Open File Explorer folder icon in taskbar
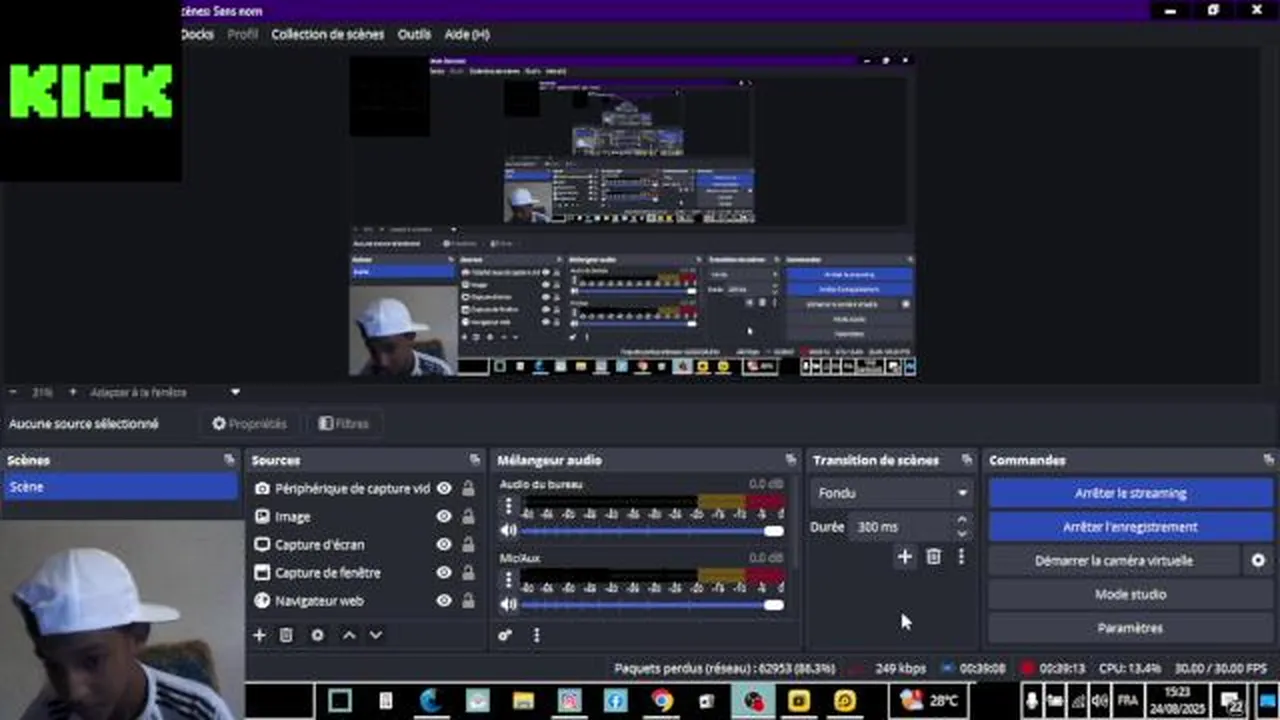The image size is (1280, 720). (x=523, y=701)
